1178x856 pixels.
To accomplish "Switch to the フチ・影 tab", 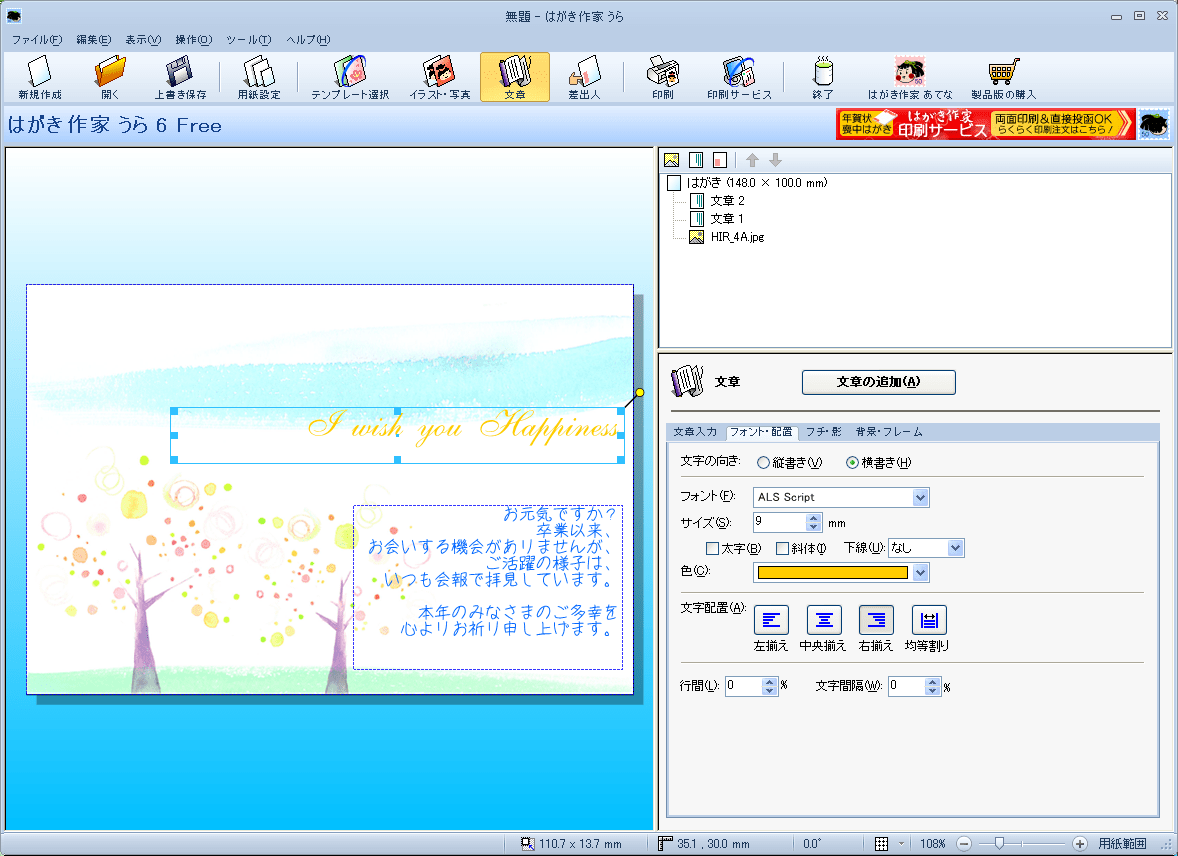I will pyautogui.click(x=823, y=432).
